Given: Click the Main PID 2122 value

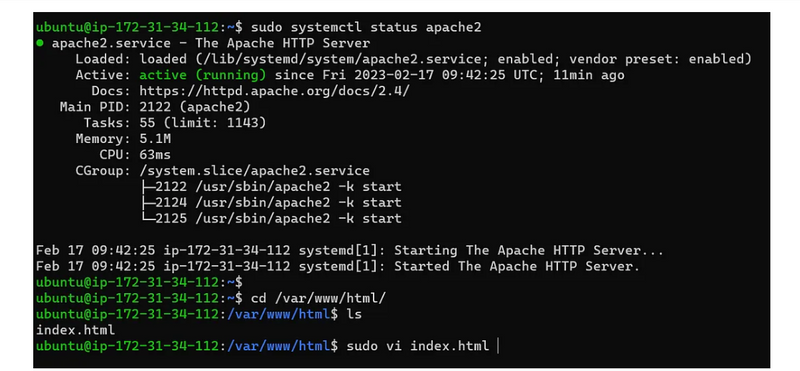Looking at the screenshot, I should click(194, 107).
